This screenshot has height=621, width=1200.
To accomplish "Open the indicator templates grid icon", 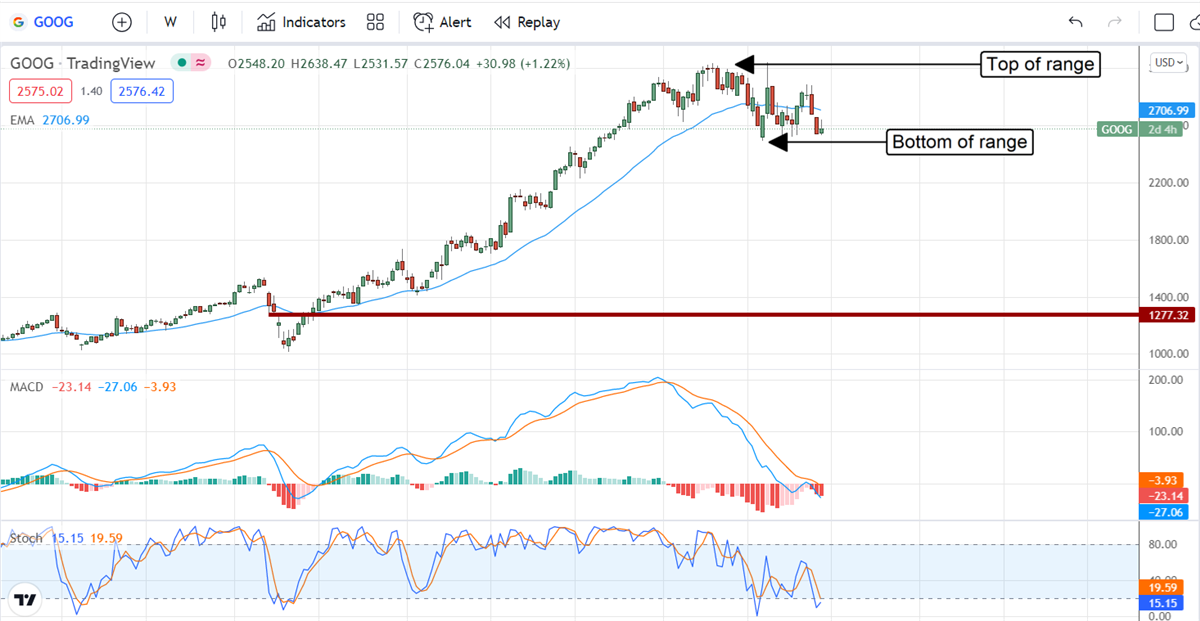I will coord(376,22).
